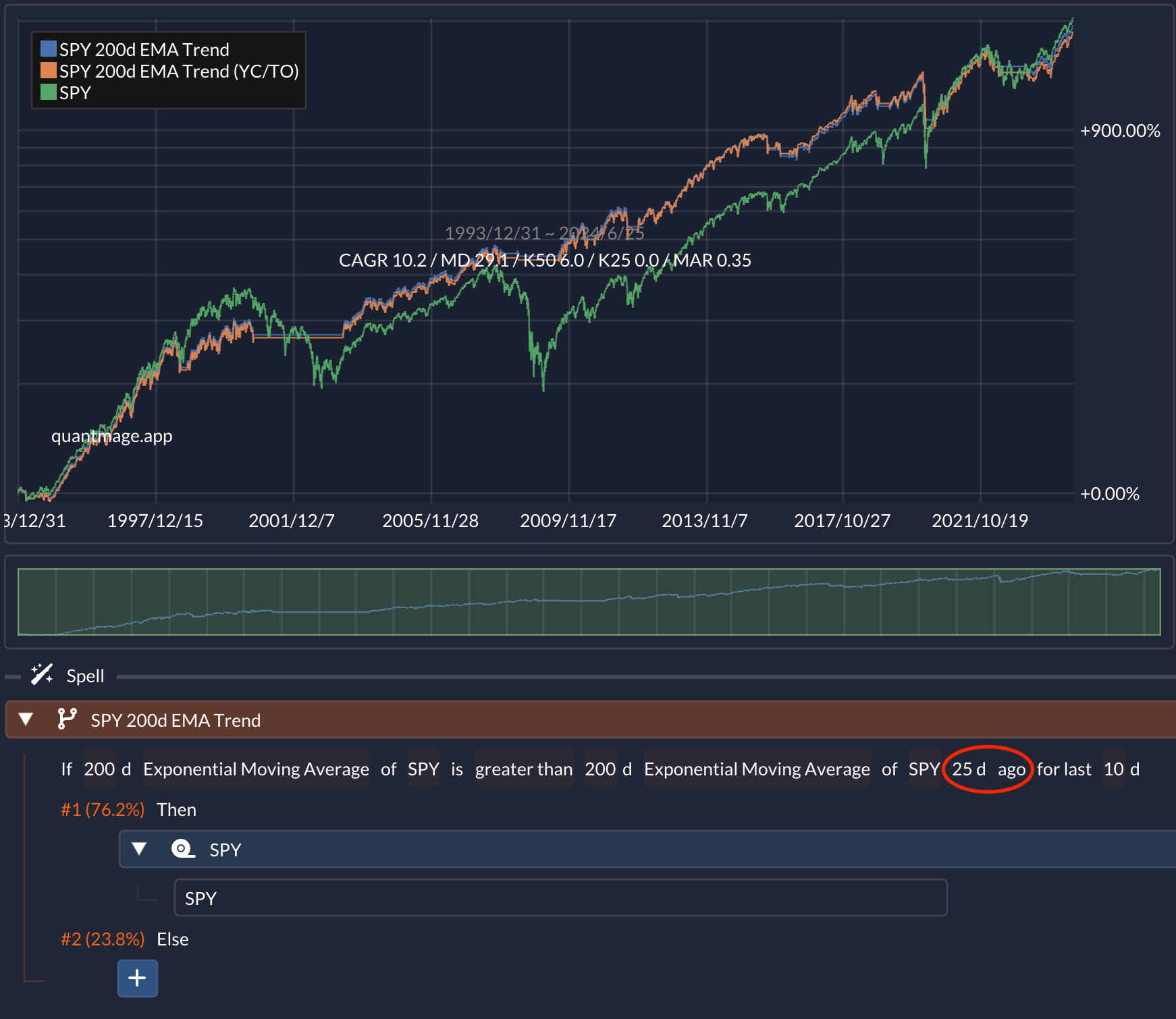Click the +900.00% axis label
Viewport: 1176px width, 1019px height.
[1120, 131]
